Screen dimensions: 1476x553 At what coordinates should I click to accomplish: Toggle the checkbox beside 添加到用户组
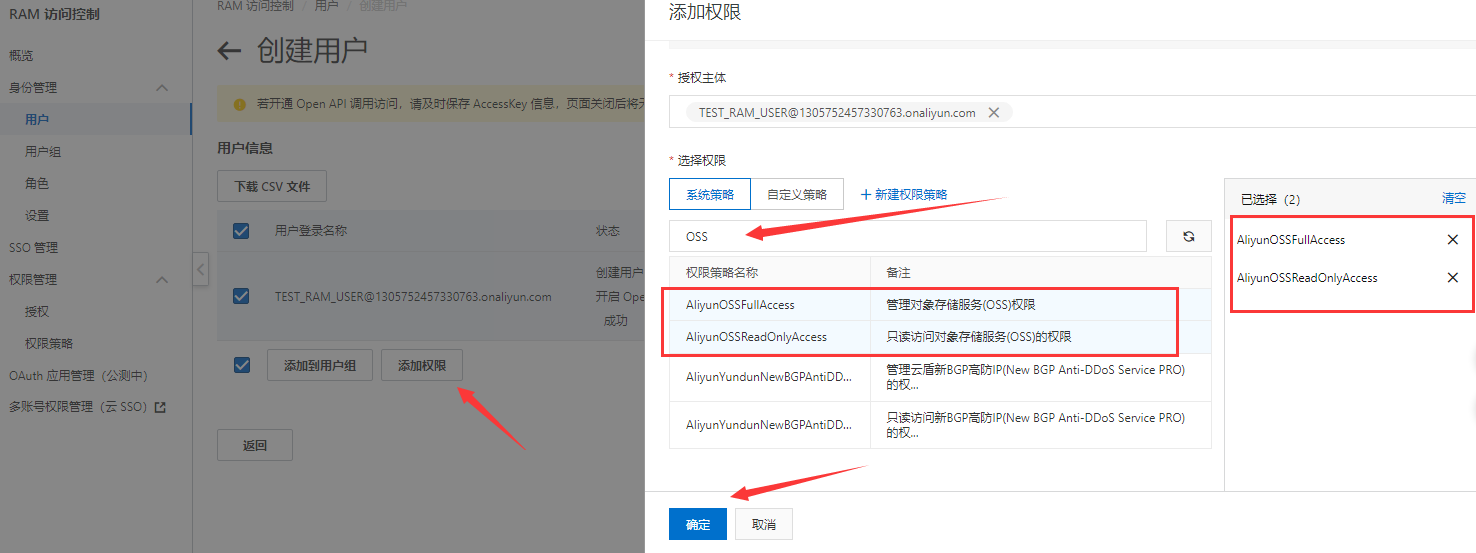(241, 365)
